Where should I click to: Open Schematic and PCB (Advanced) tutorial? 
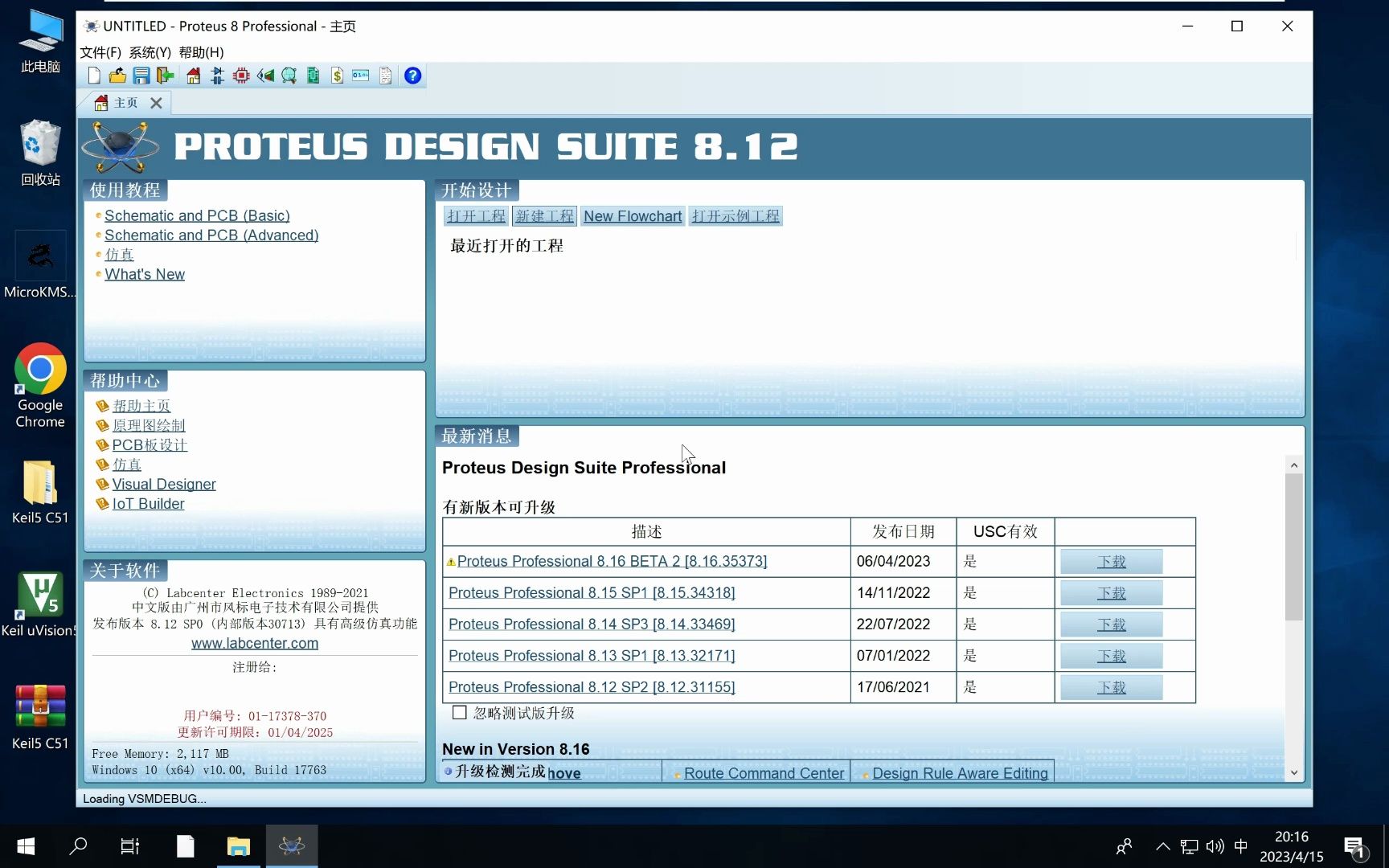coord(211,235)
